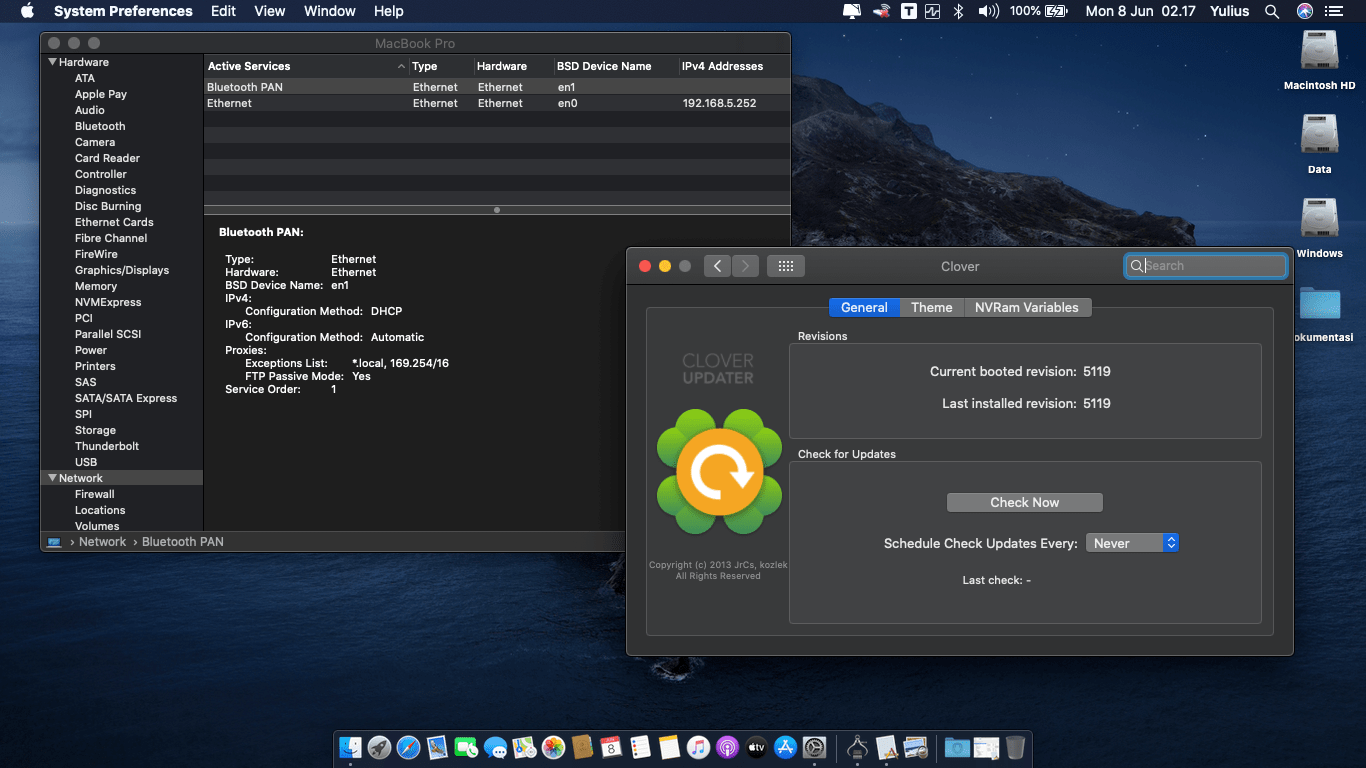Toggle sort order on Active Services column

click(x=307, y=66)
